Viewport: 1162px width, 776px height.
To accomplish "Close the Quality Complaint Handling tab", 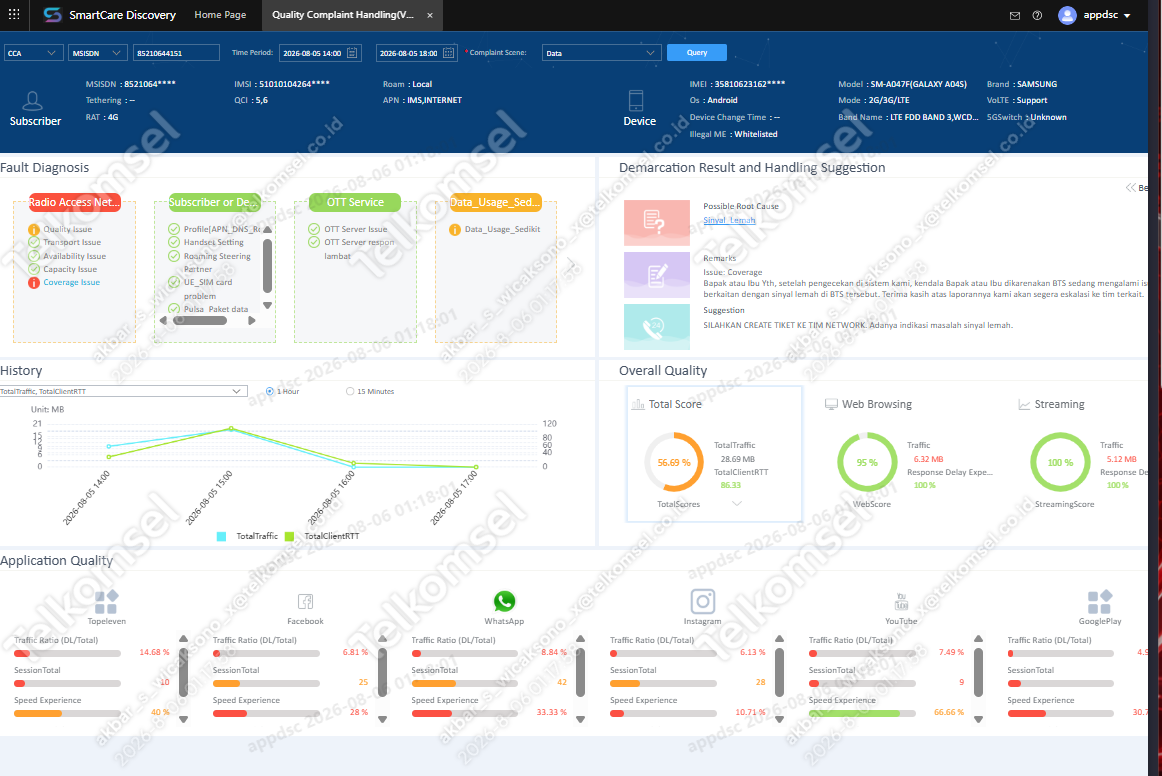I will pyautogui.click(x=430, y=15).
